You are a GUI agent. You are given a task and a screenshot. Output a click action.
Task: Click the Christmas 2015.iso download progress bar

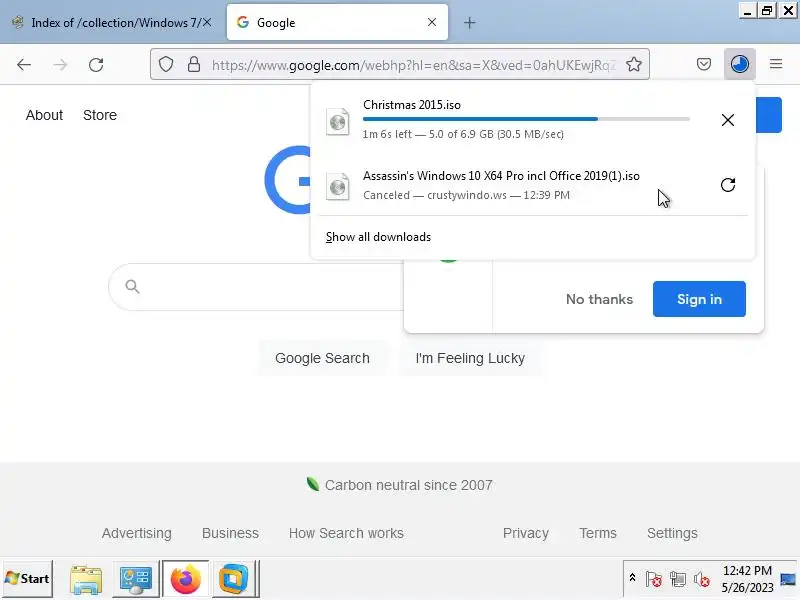click(x=526, y=119)
